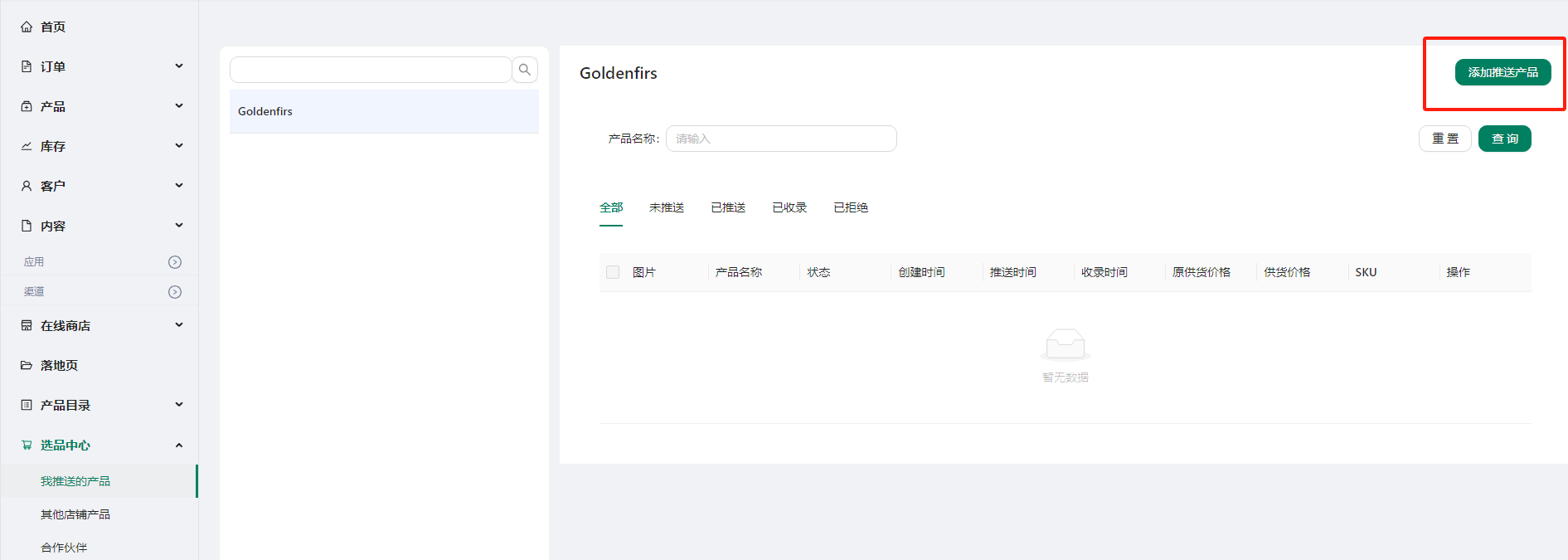Click the magnifier search icon button

pyautogui.click(x=525, y=70)
